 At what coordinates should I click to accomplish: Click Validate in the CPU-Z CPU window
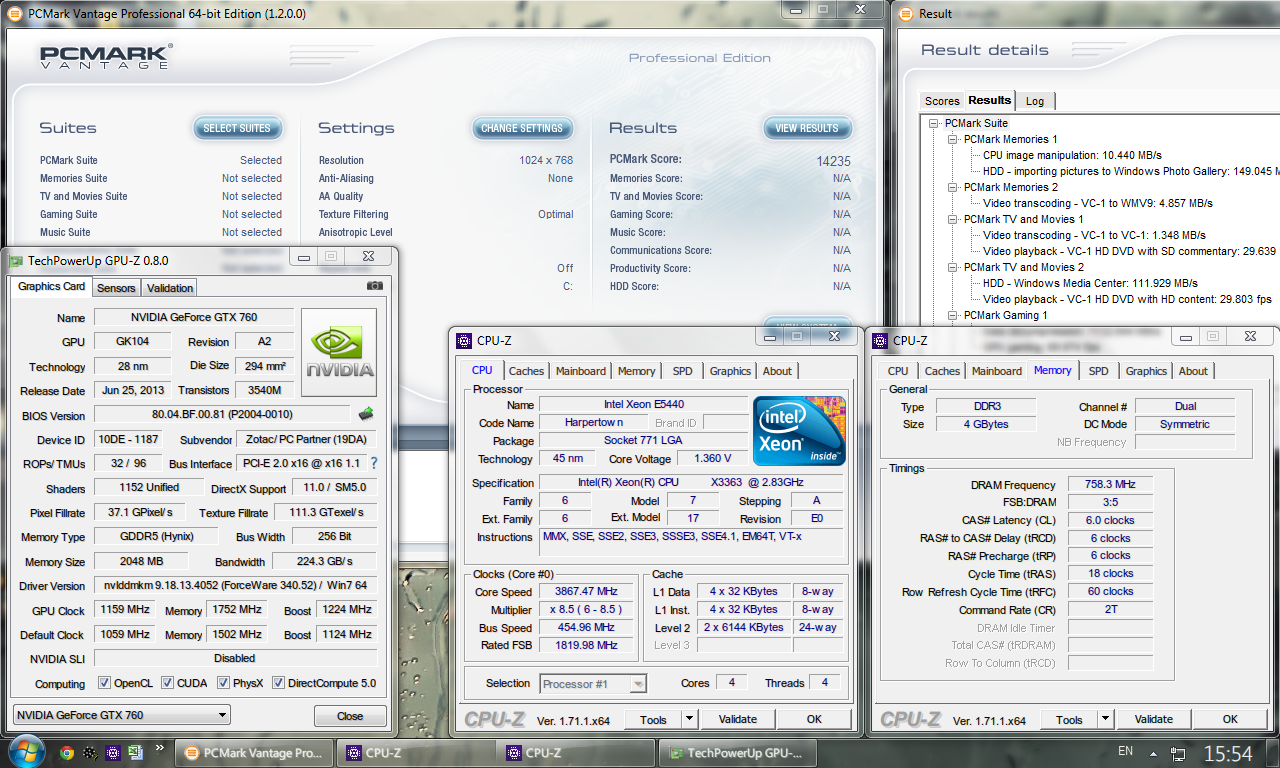click(737, 719)
